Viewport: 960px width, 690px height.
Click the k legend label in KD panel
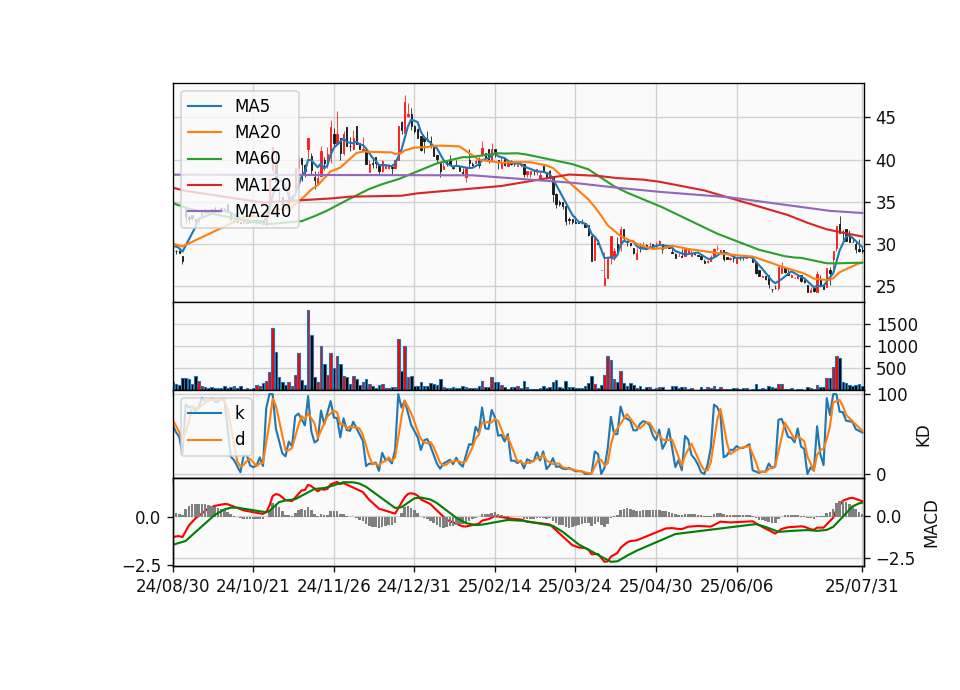239,413
